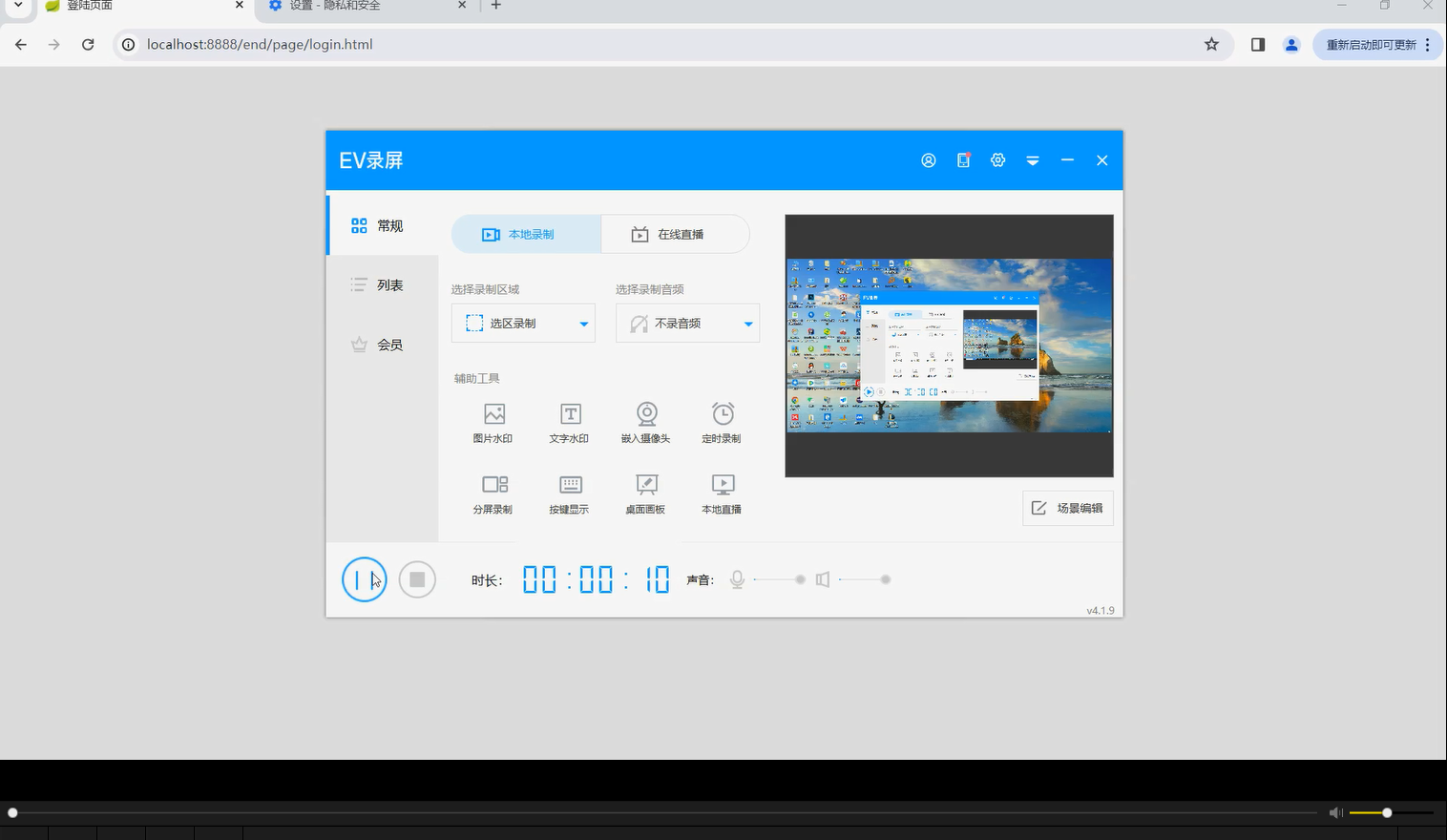The image size is (1447, 840).
Task: Switch to the 登陆页面 browser tab
Action: tap(143, 6)
